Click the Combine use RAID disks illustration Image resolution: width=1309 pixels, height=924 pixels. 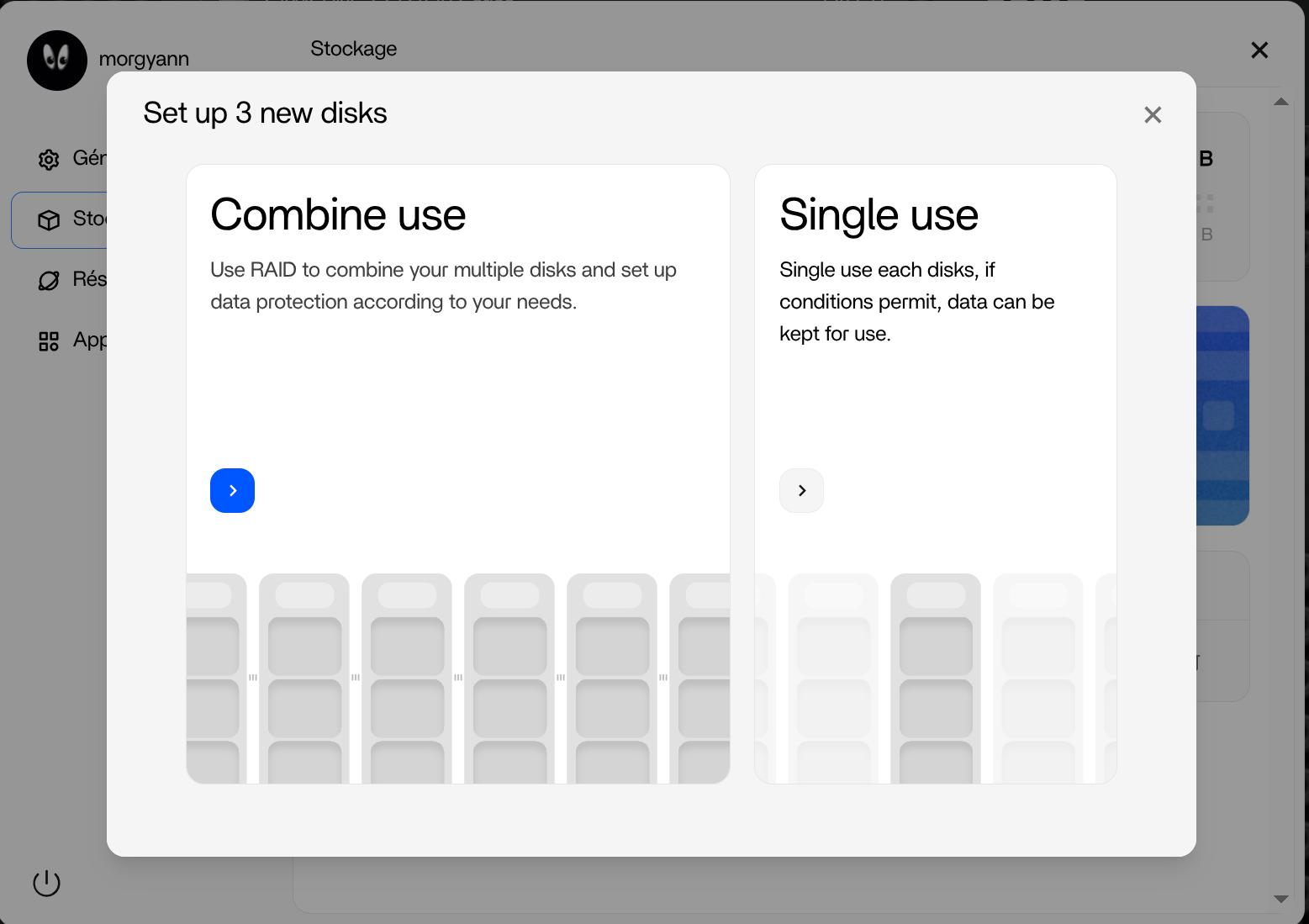[x=458, y=678]
